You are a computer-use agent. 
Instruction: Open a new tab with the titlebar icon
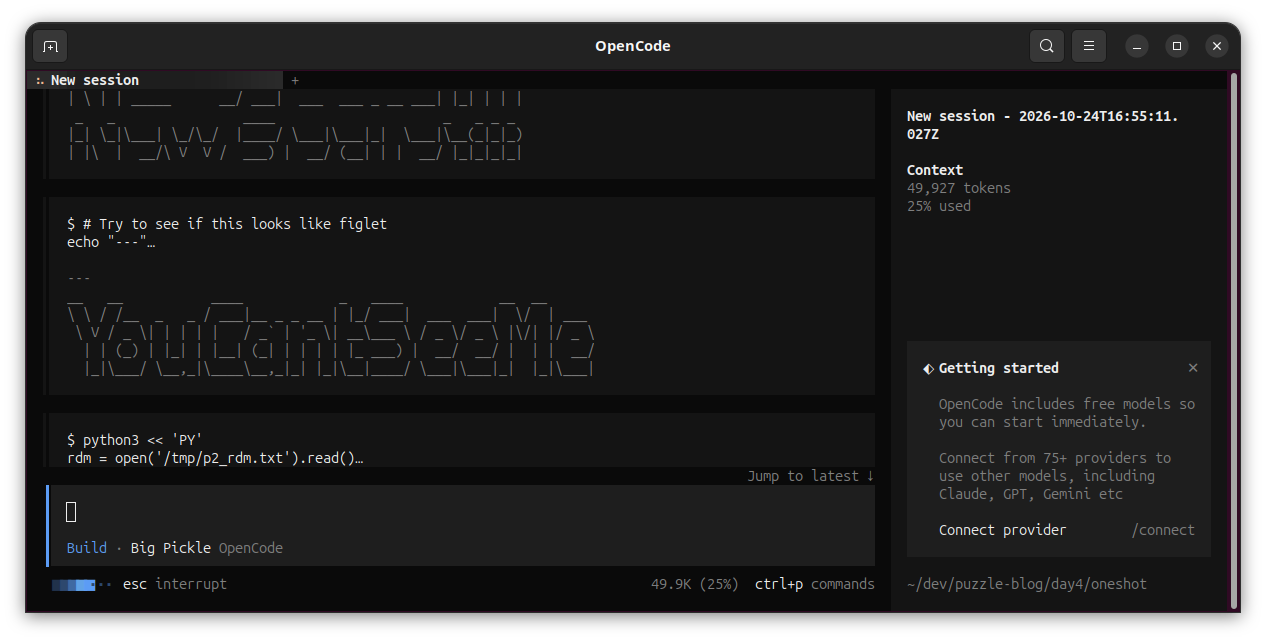pos(50,46)
